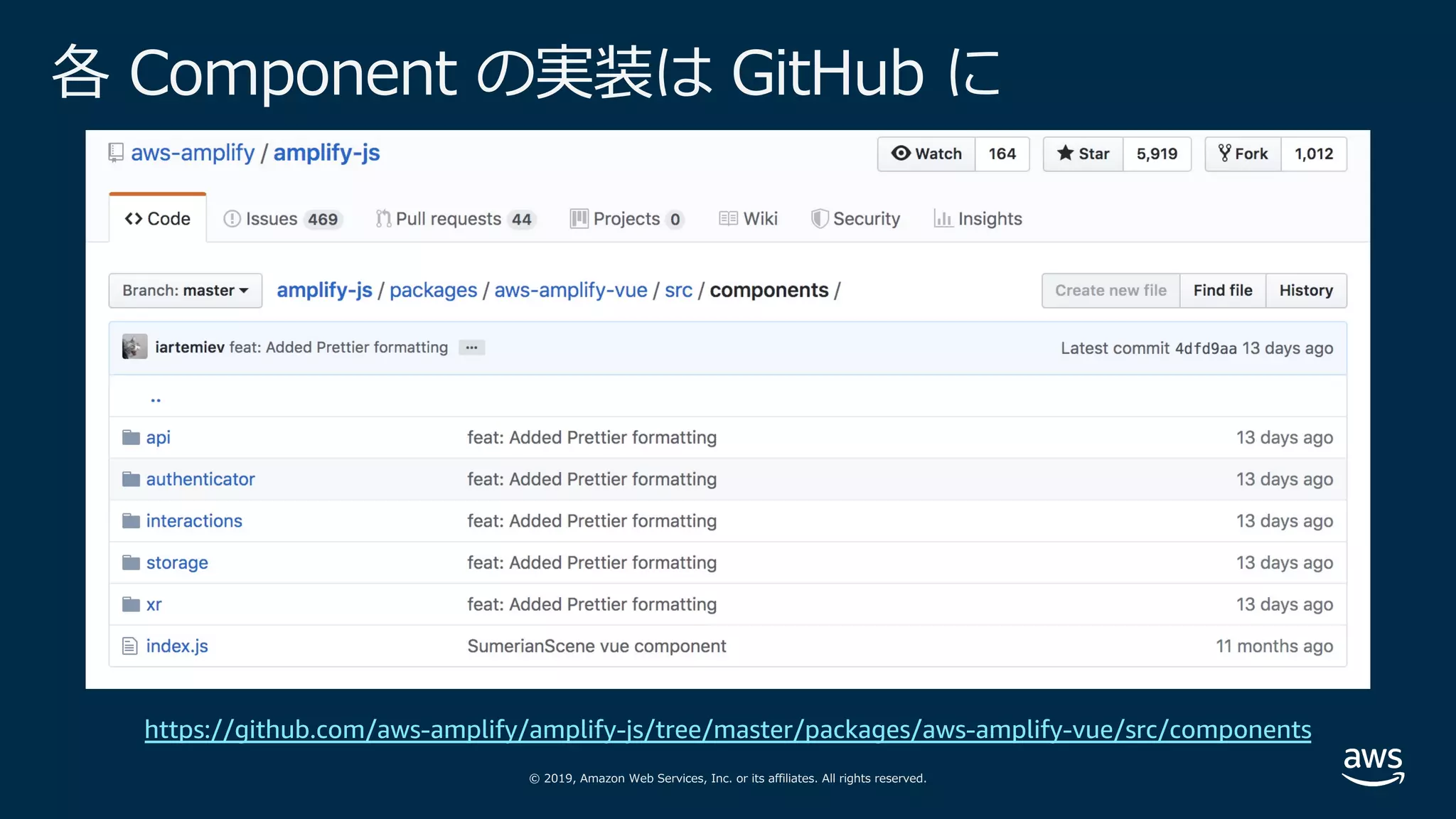The width and height of the screenshot is (1456, 819).
Task: Switch to the Projects tab
Action: click(627, 219)
